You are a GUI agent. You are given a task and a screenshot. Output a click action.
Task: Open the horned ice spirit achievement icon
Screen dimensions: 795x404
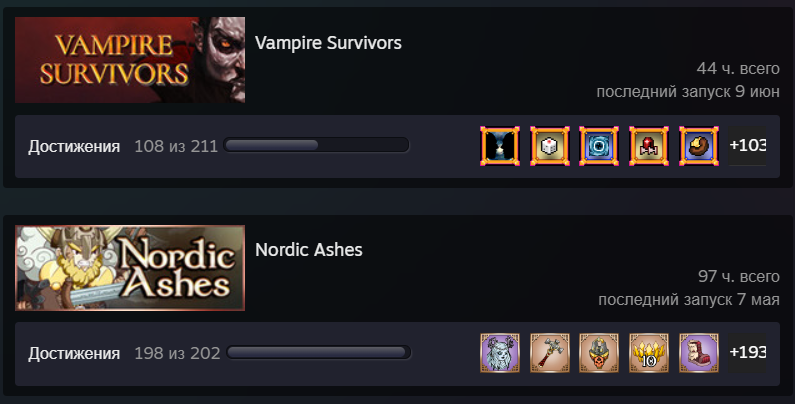pyautogui.click(x=499, y=353)
